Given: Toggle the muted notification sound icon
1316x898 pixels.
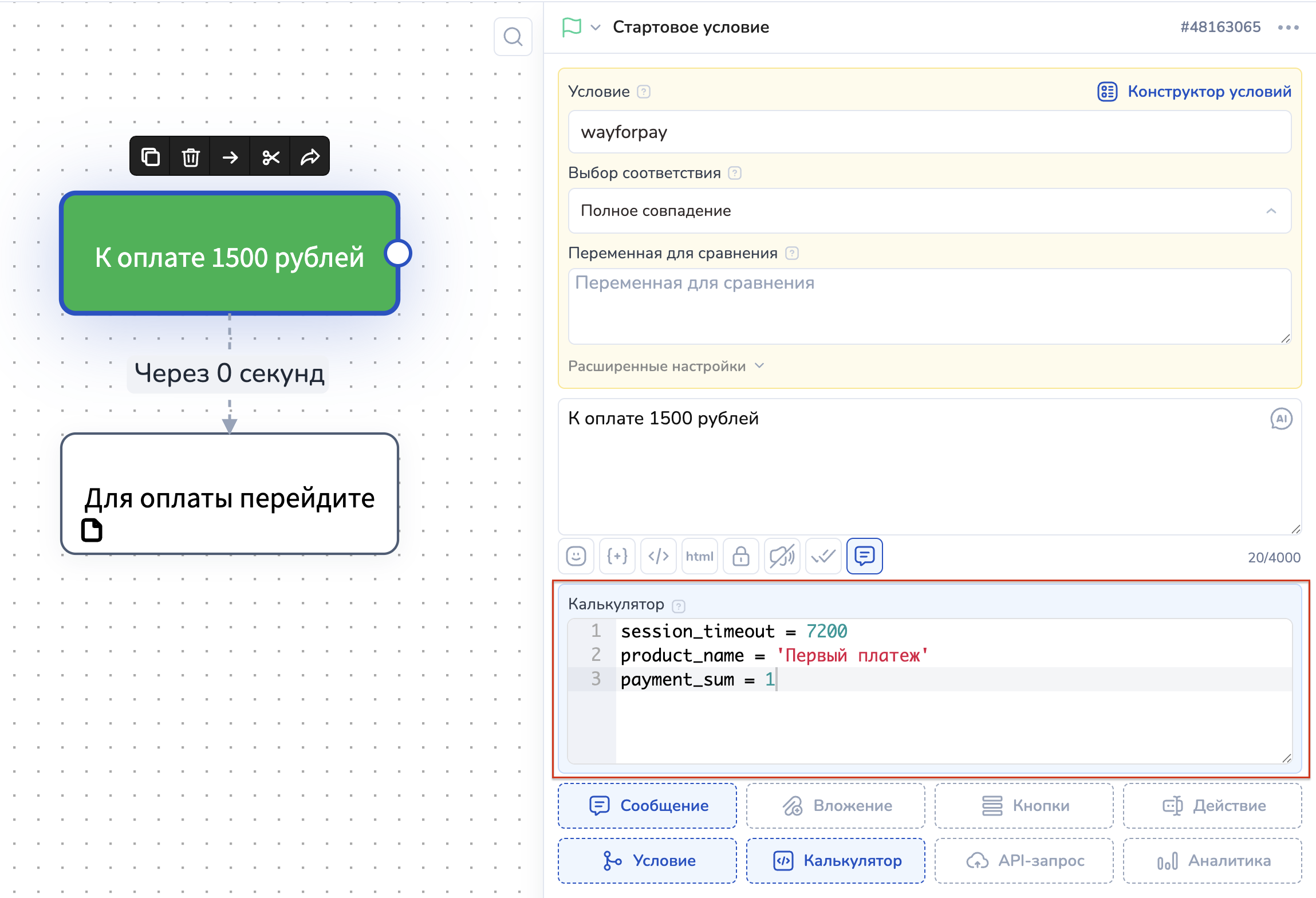Looking at the screenshot, I should (x=782, y=556).
